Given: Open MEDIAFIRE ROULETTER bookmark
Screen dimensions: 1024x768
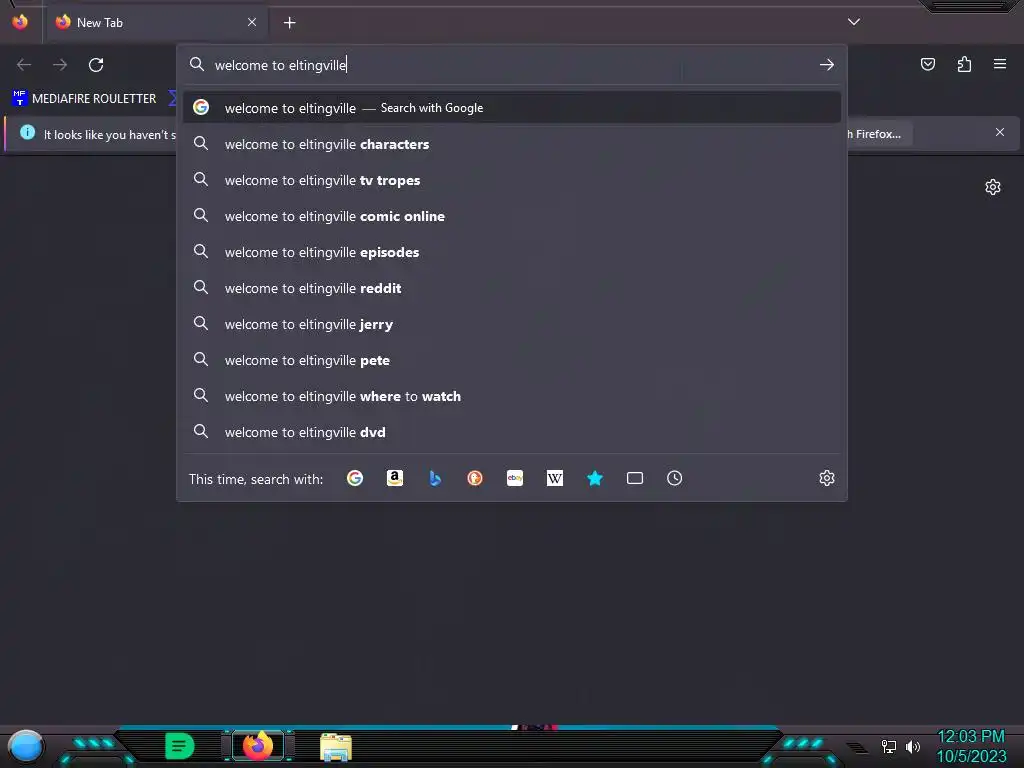Looking at the screenshot, I should point(84,99).
